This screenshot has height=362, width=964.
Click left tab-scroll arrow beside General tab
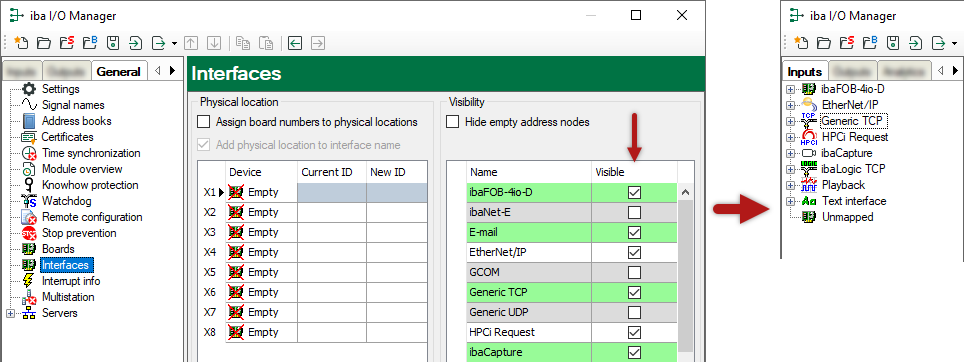pyautogui.click(x=158, y=71)
